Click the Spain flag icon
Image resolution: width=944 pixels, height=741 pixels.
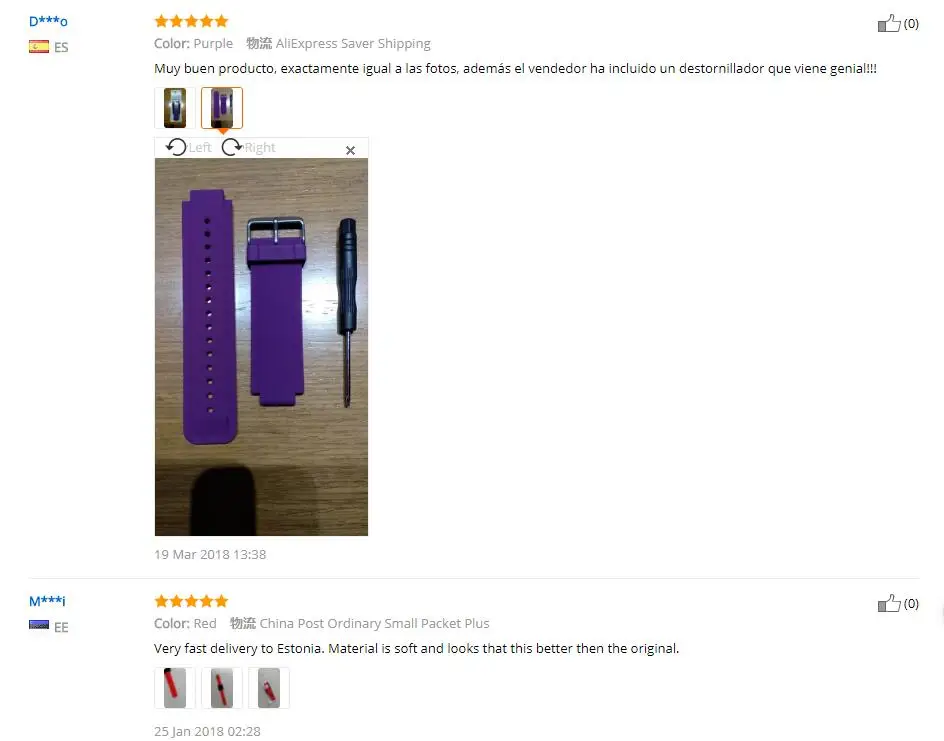pos(39,47)
